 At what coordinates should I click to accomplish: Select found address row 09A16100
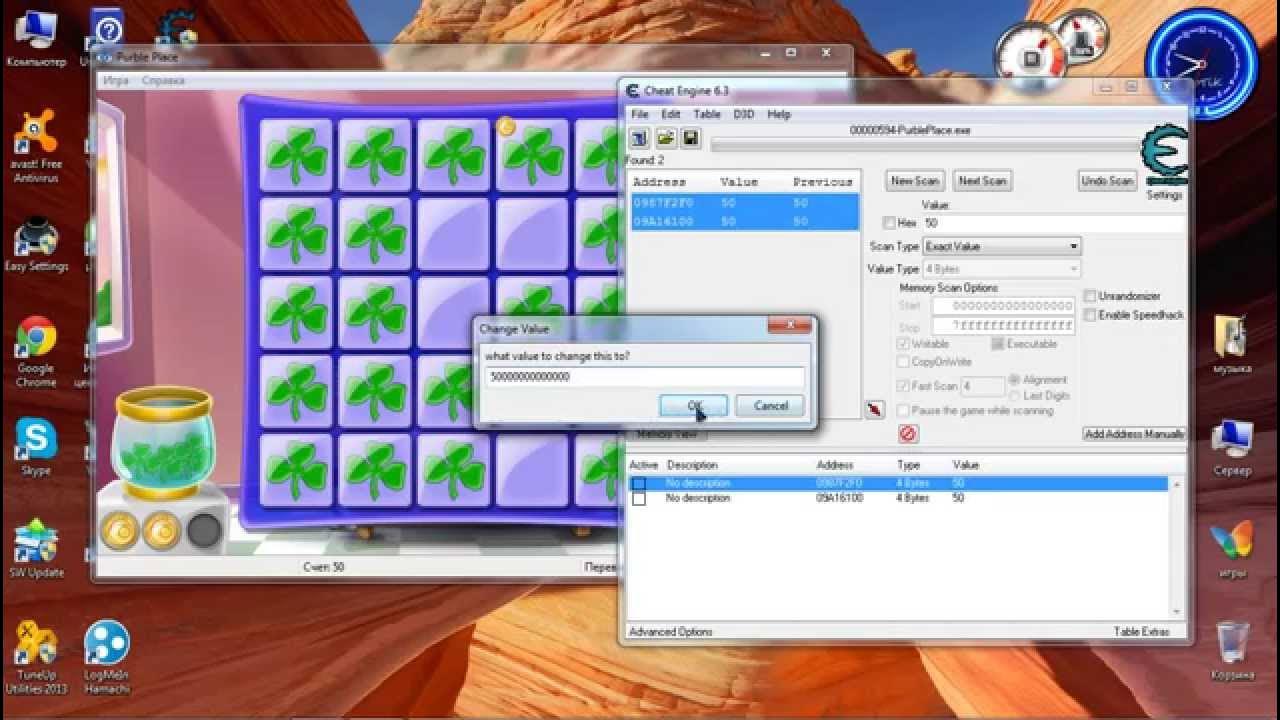pyautogui.click(x=744, y=221)
